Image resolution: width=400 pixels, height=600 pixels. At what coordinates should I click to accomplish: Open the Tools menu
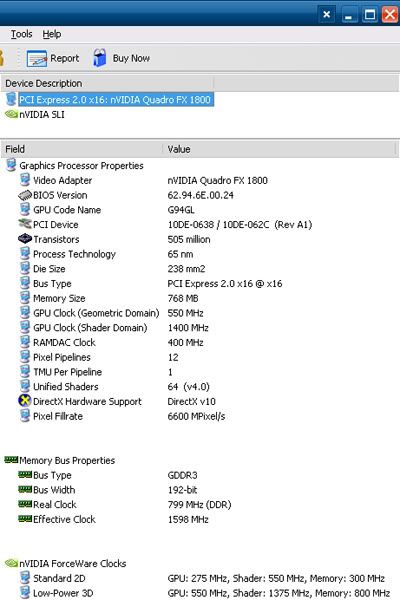click(x=21, y=34)
